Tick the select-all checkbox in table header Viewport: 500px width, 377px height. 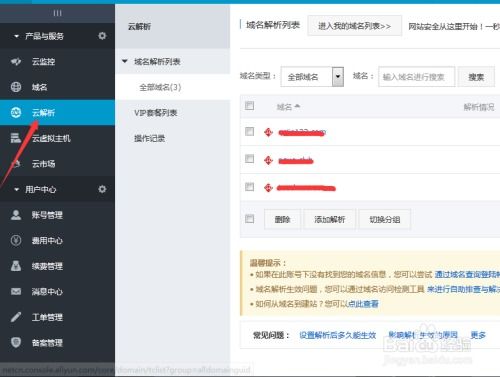249,106
